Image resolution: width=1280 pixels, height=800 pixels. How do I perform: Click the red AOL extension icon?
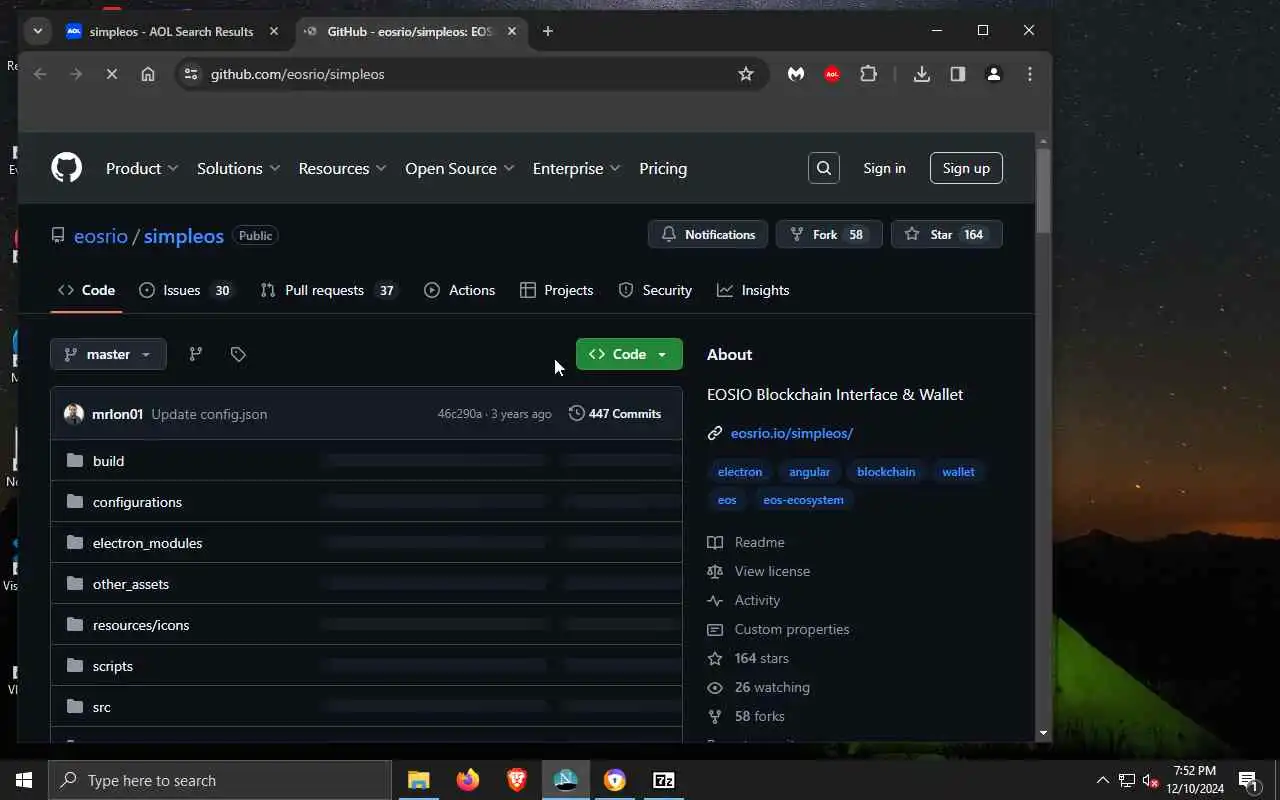click(832, 74)
